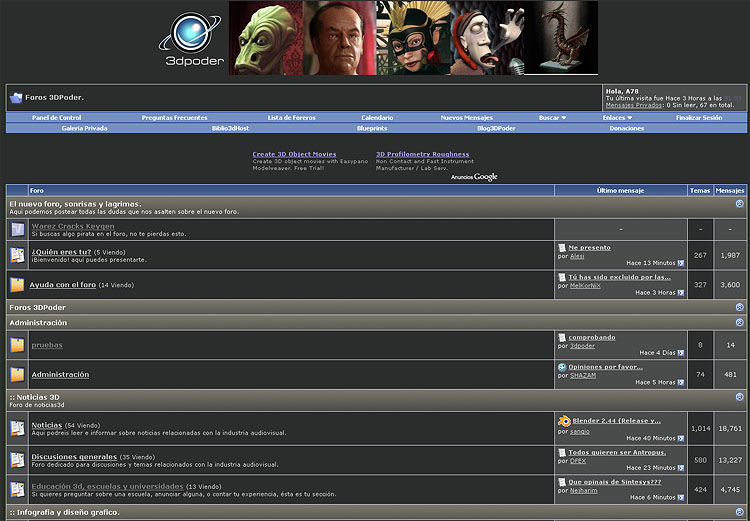Open the Warez Cracks Keygen forum link

coord(73,226)
